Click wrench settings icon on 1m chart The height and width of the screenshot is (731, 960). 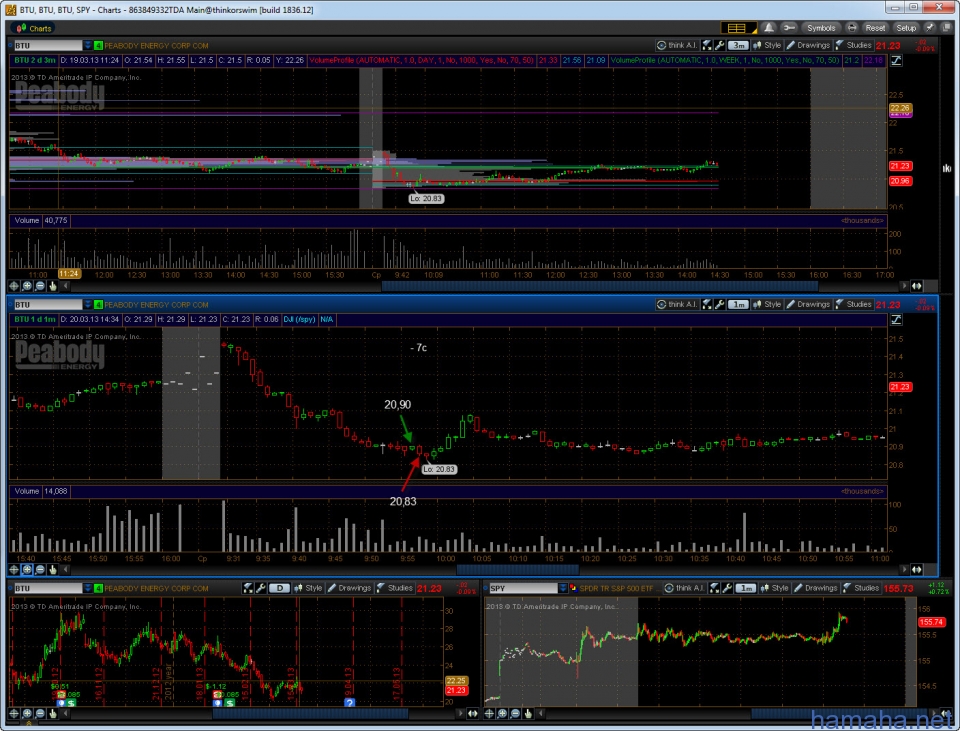coord(719,304)
